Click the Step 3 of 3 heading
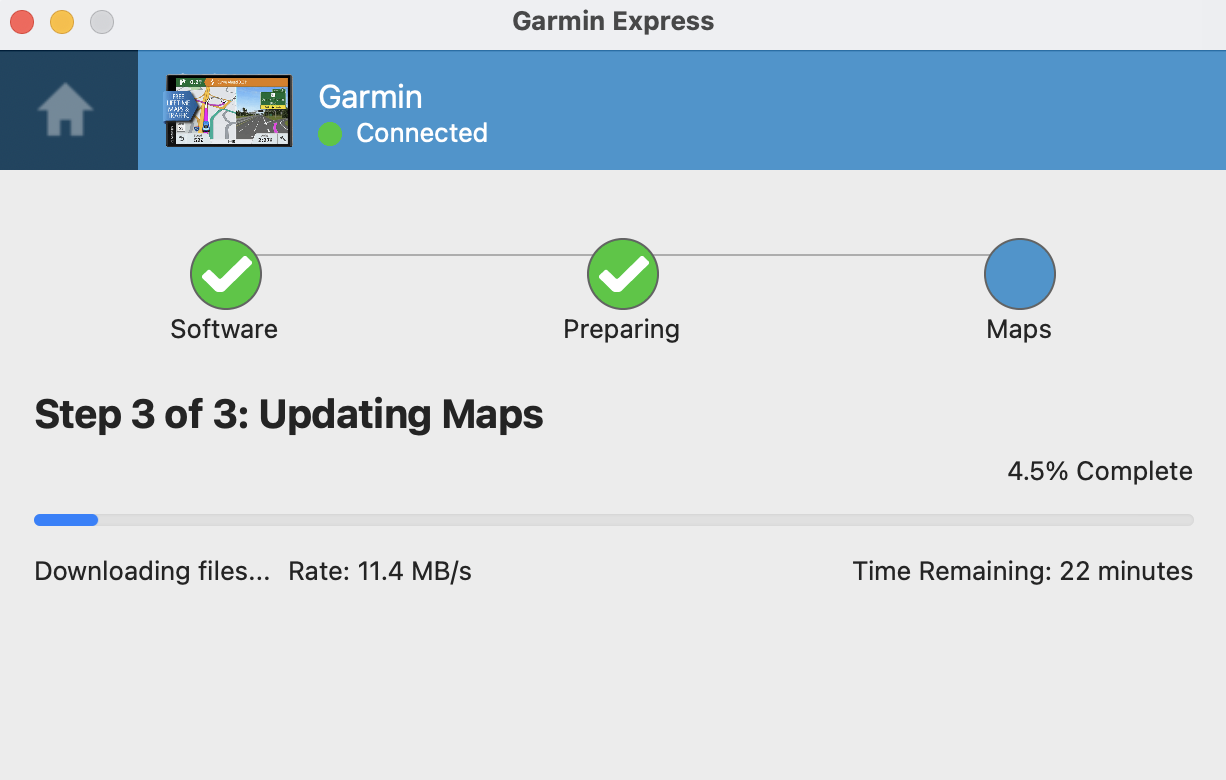Image resolution: width=1226 pixels, height=780 pixels. click(289, 414)
